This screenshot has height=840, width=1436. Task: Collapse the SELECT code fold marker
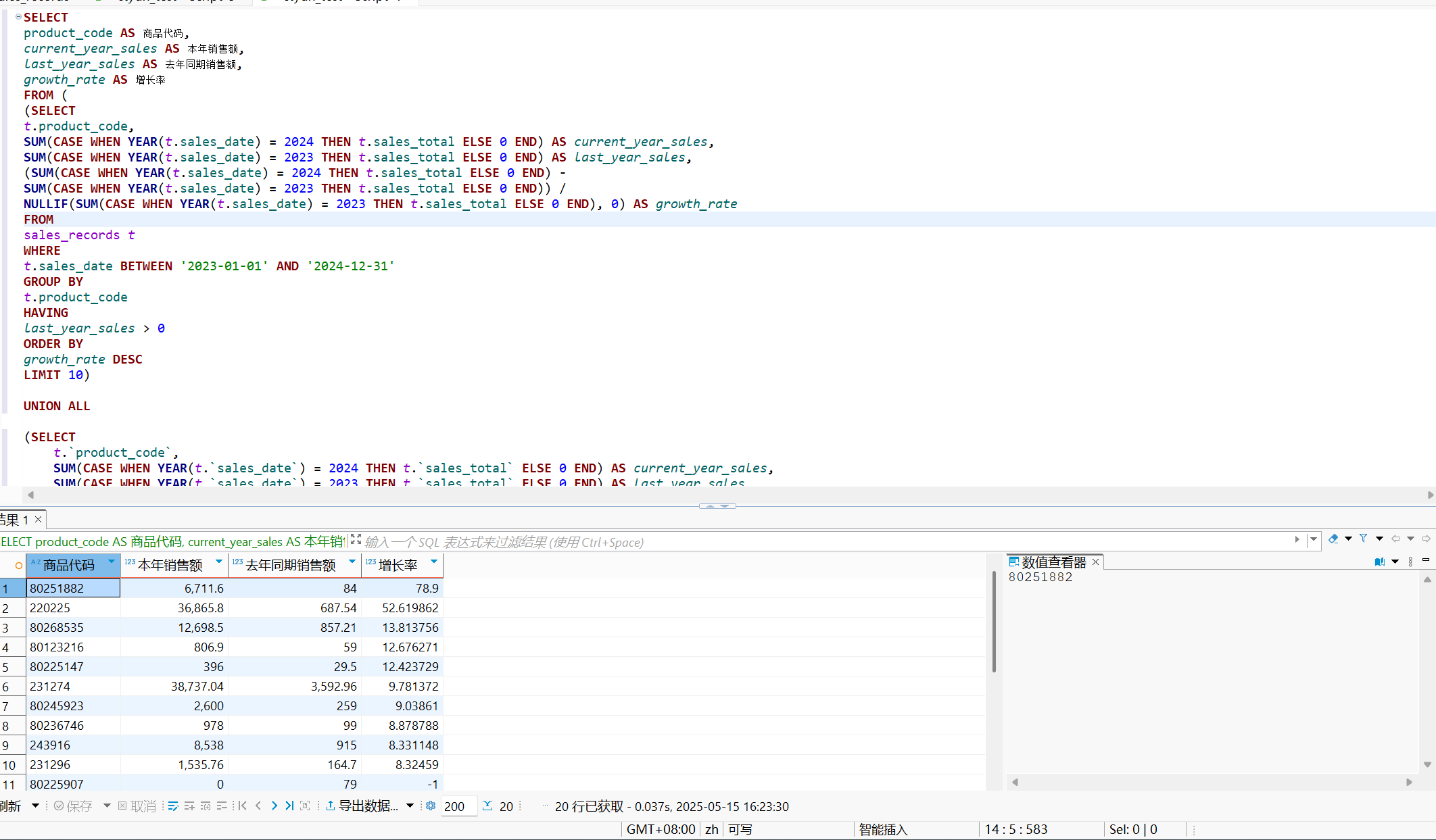coord(18,17)
